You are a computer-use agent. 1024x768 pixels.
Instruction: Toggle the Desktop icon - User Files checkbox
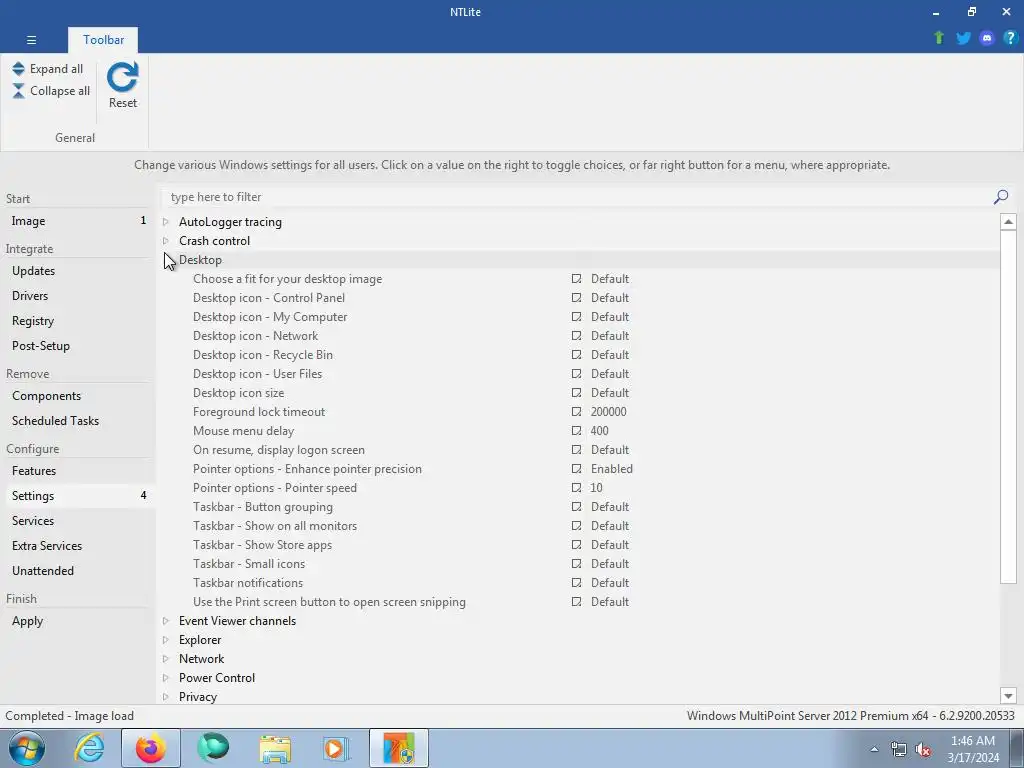pos(576,374)
